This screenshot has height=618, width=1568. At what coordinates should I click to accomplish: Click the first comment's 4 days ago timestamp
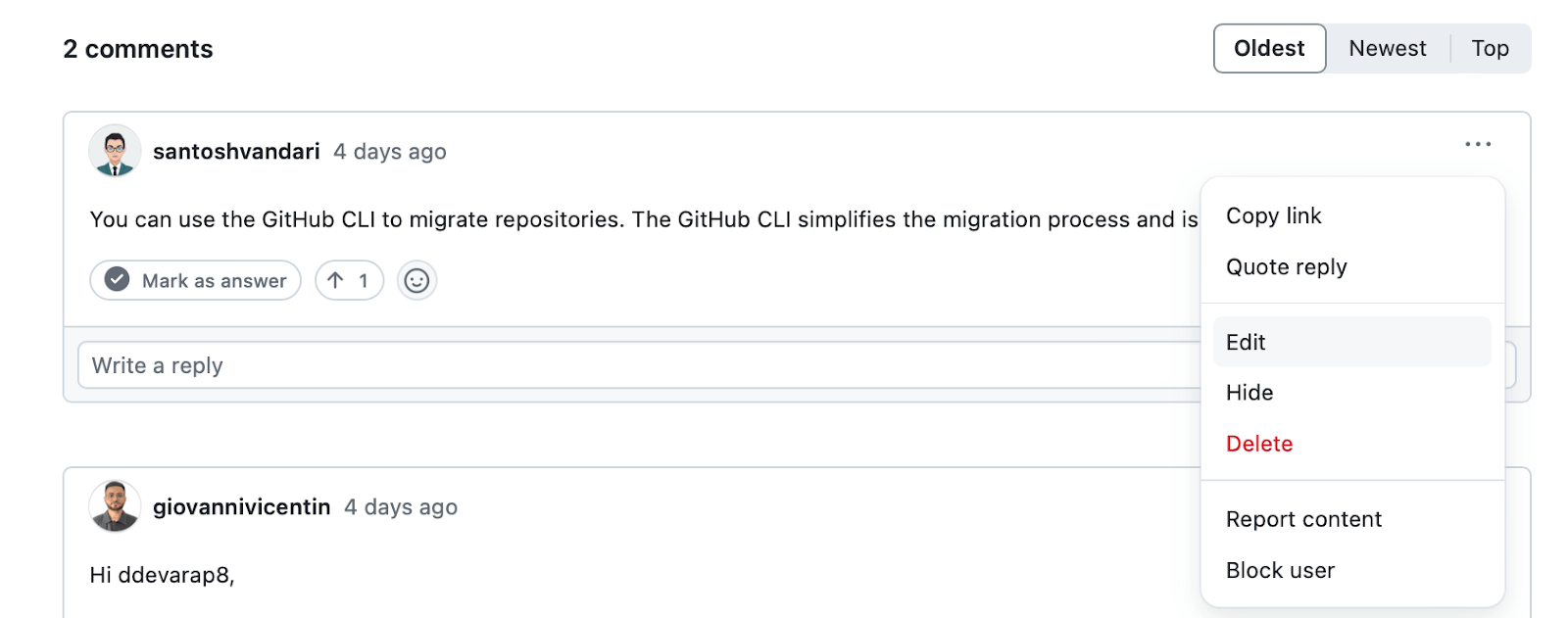pos(390,152)
